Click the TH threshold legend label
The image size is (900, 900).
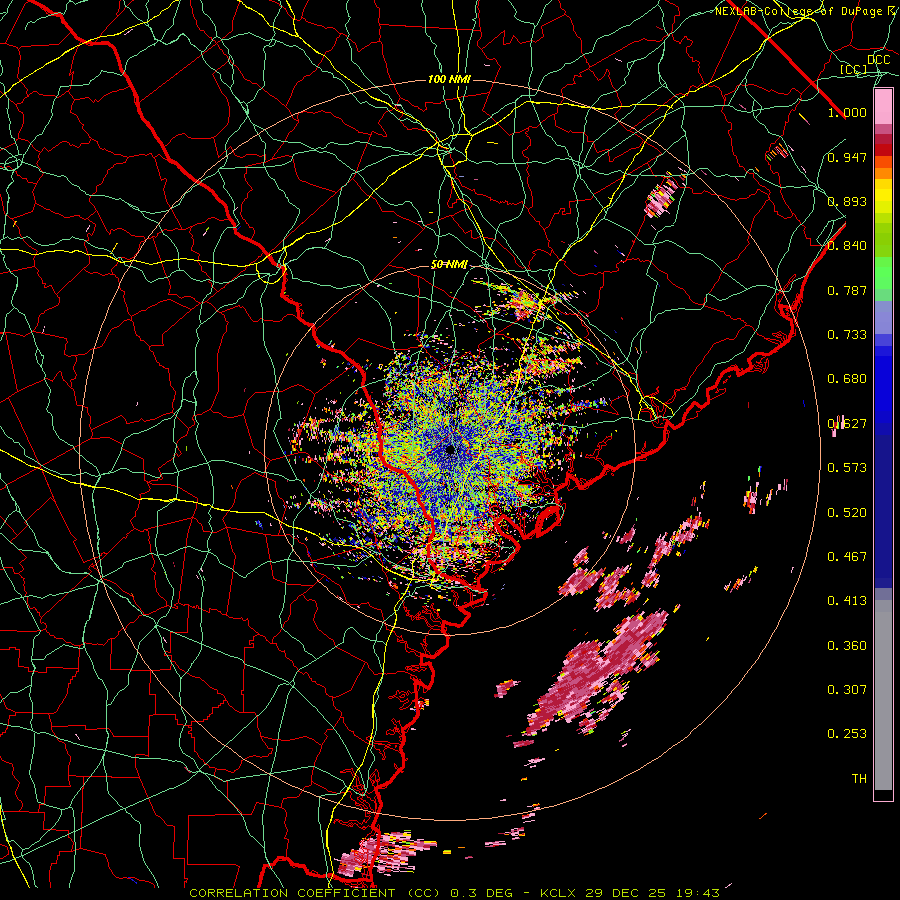859,779
